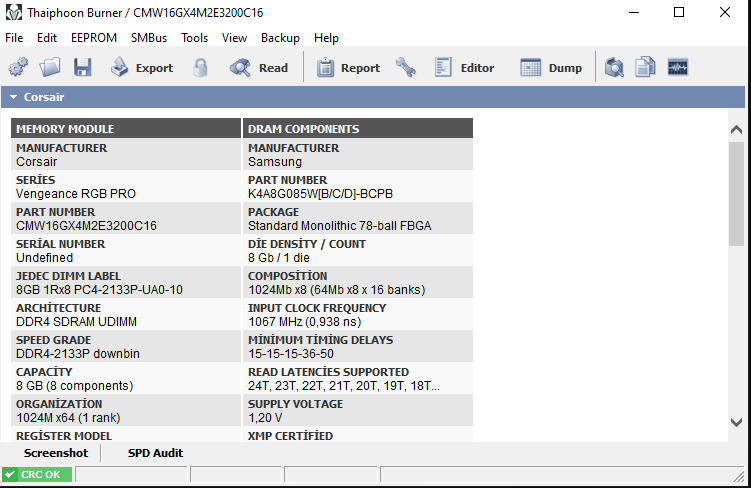Click the green checkmark in status bar

(10, 475)
